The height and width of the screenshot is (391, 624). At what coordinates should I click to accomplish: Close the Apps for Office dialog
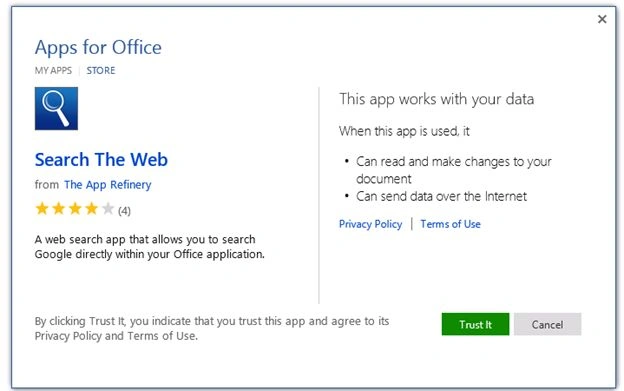(602, 19)
